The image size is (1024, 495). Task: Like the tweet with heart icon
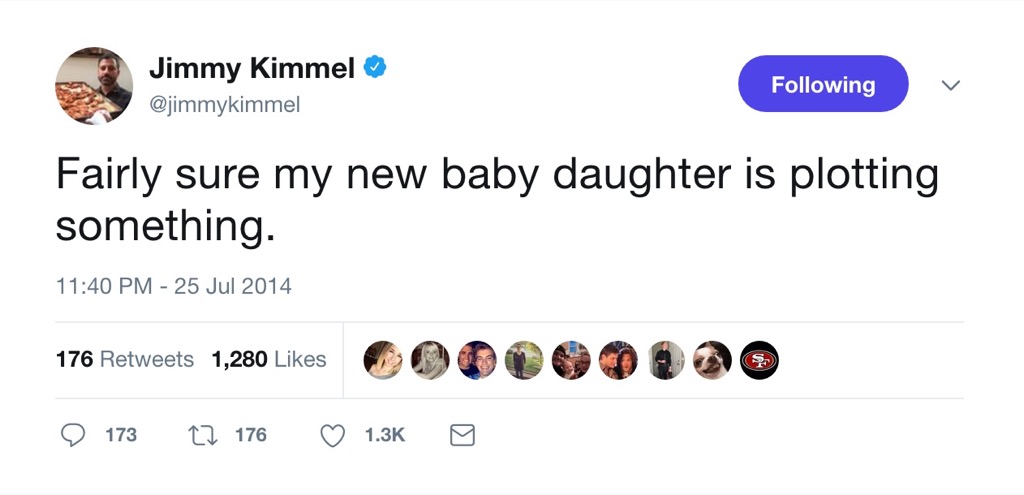(x=333, y=435)
